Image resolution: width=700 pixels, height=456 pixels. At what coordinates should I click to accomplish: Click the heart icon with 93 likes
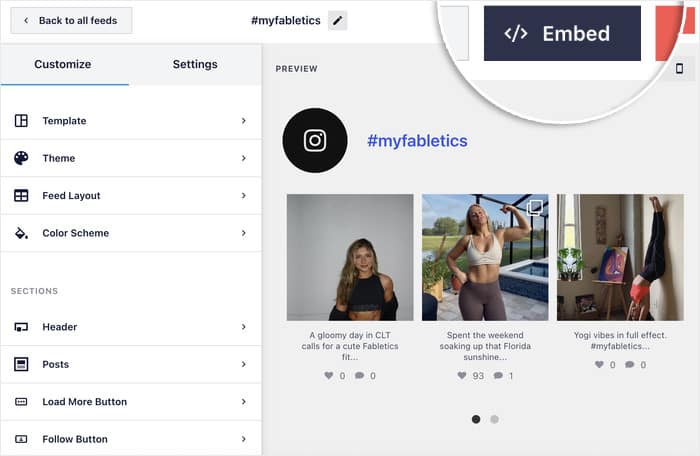pyautogui.click(x=462, y=376)
